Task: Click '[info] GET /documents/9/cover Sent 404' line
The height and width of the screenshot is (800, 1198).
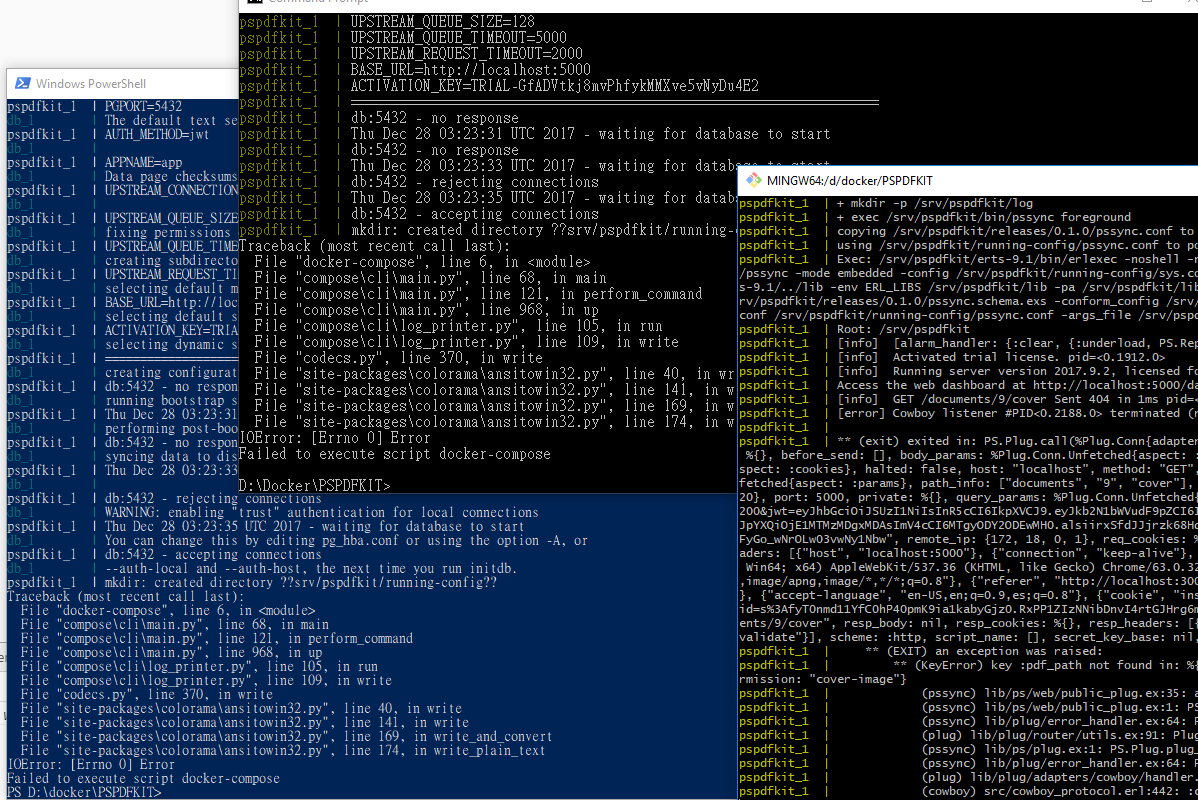Action: (x=1017, y=400)
